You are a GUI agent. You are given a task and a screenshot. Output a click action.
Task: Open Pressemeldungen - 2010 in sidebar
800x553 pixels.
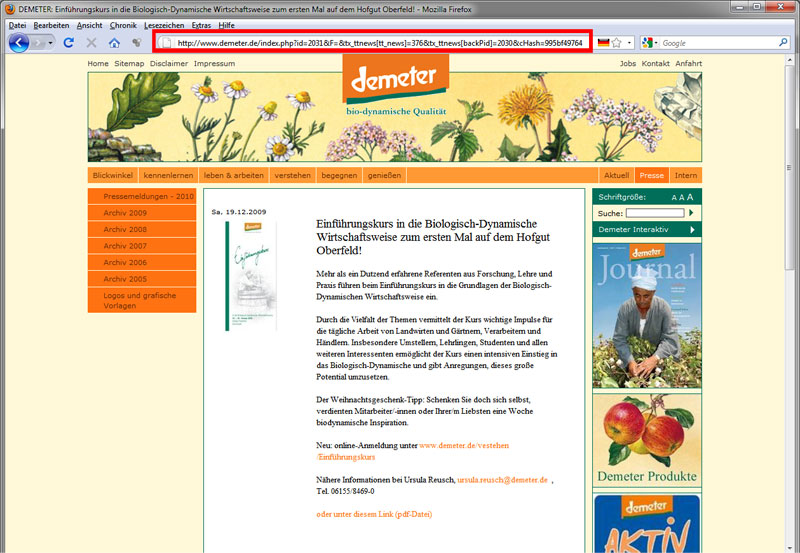pyautogui.click(x=142, y=196)
